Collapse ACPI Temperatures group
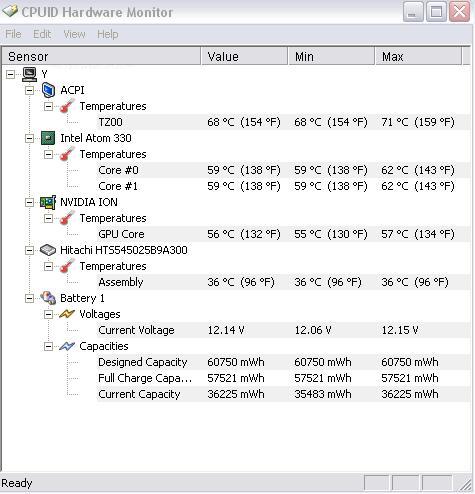The width and height of the screenshot is (475, 494). pos(48,106)
